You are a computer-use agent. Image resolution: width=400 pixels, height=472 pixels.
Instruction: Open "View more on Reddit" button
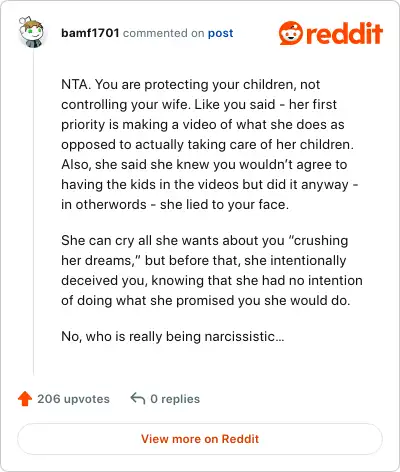tap(200, 439)
